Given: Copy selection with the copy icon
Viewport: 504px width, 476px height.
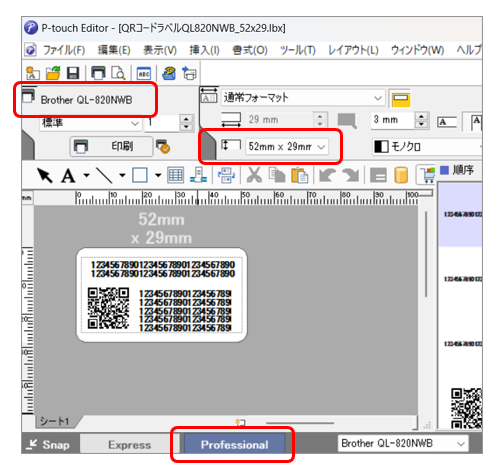Looking at the screenshot, I should click(x=277, y=175).
